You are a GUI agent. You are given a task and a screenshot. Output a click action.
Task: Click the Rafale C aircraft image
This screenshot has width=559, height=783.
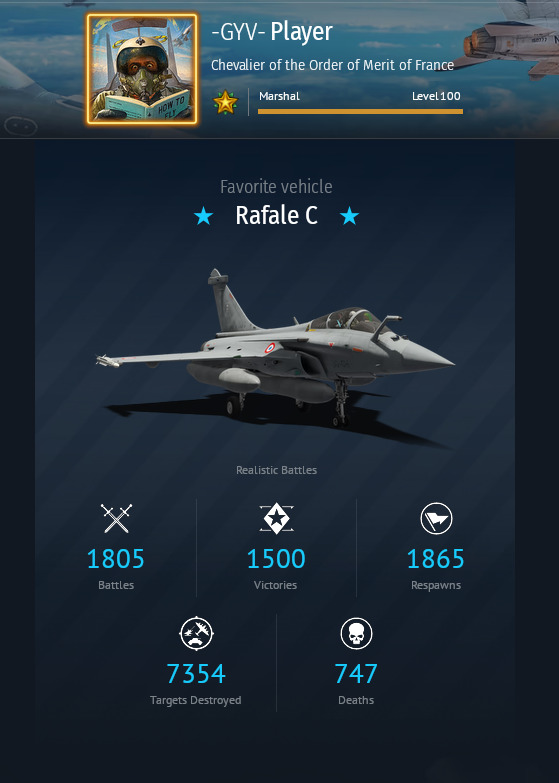tap(275, 357)
